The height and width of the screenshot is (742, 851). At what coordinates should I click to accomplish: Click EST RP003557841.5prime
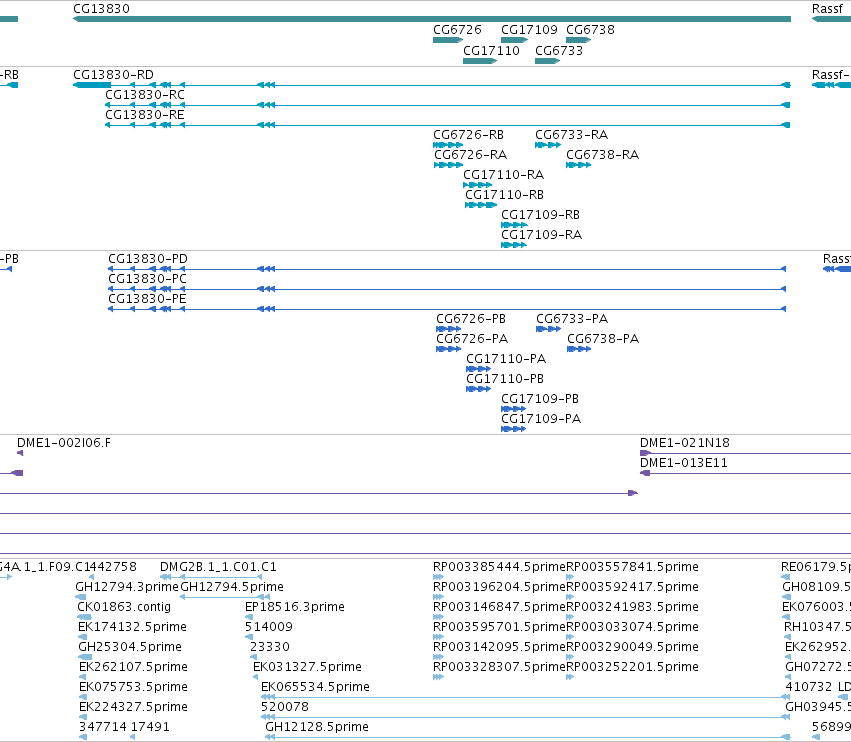pyautogui.click(x=570, y=577)
